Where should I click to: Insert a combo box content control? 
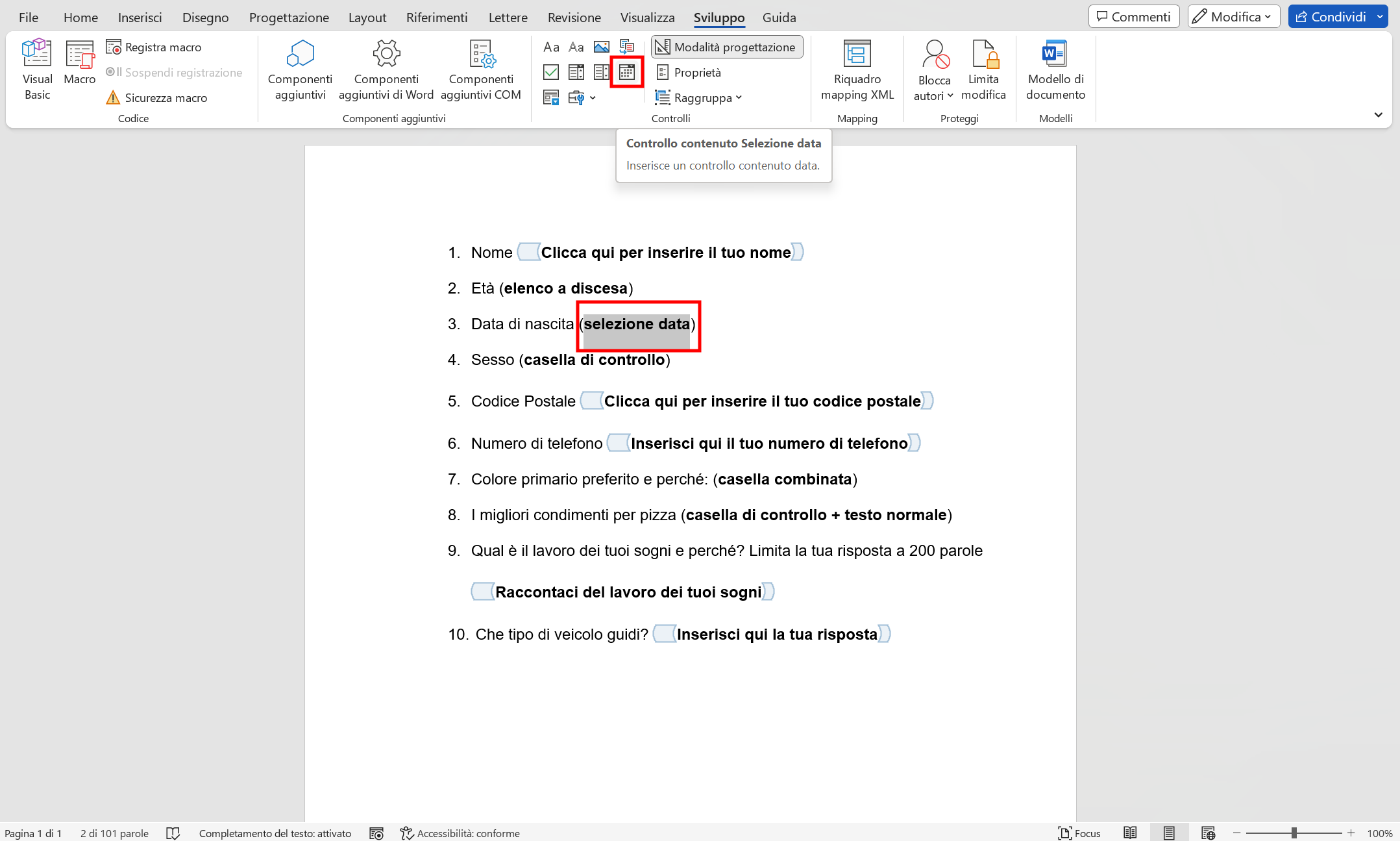pyautogui.click(x=576, y=72)
